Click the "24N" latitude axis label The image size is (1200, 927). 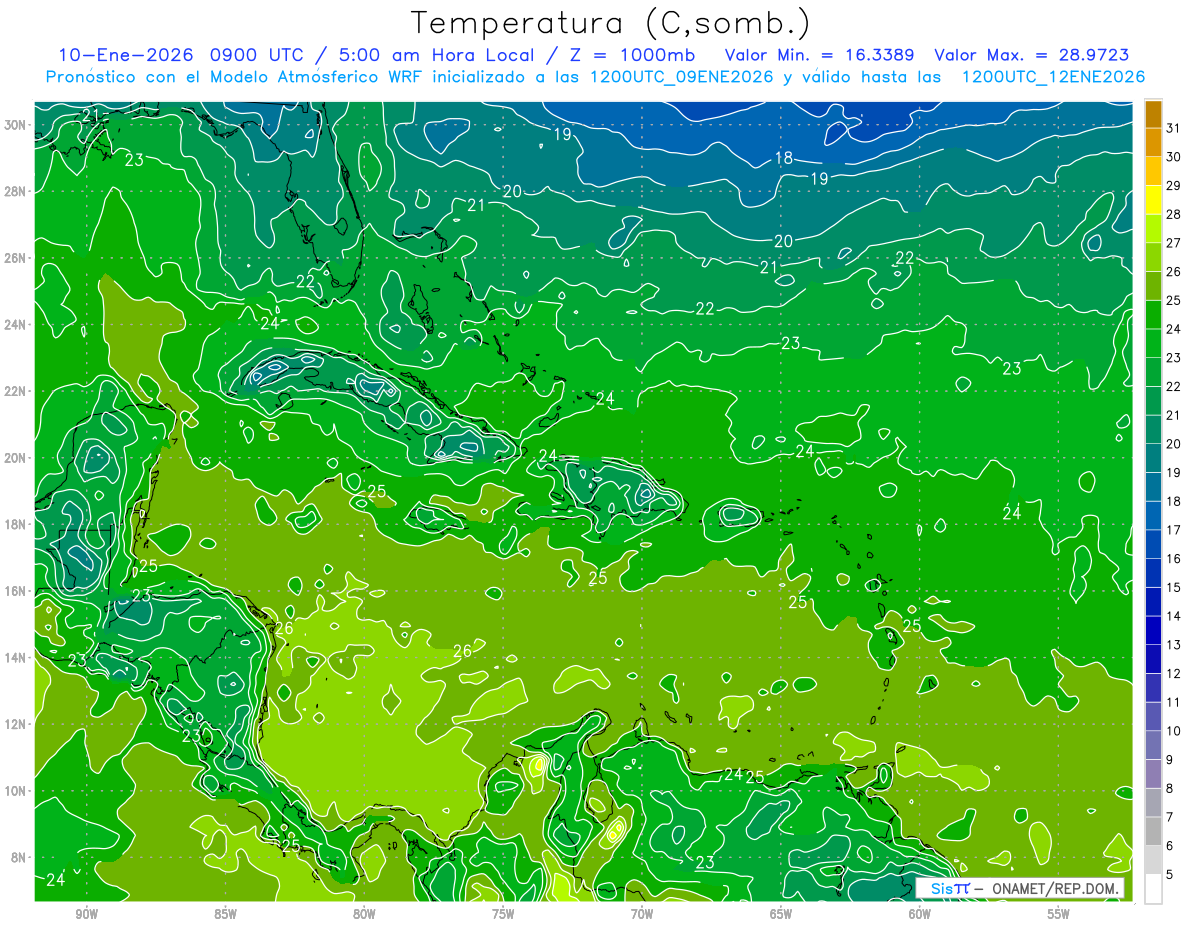16,324
